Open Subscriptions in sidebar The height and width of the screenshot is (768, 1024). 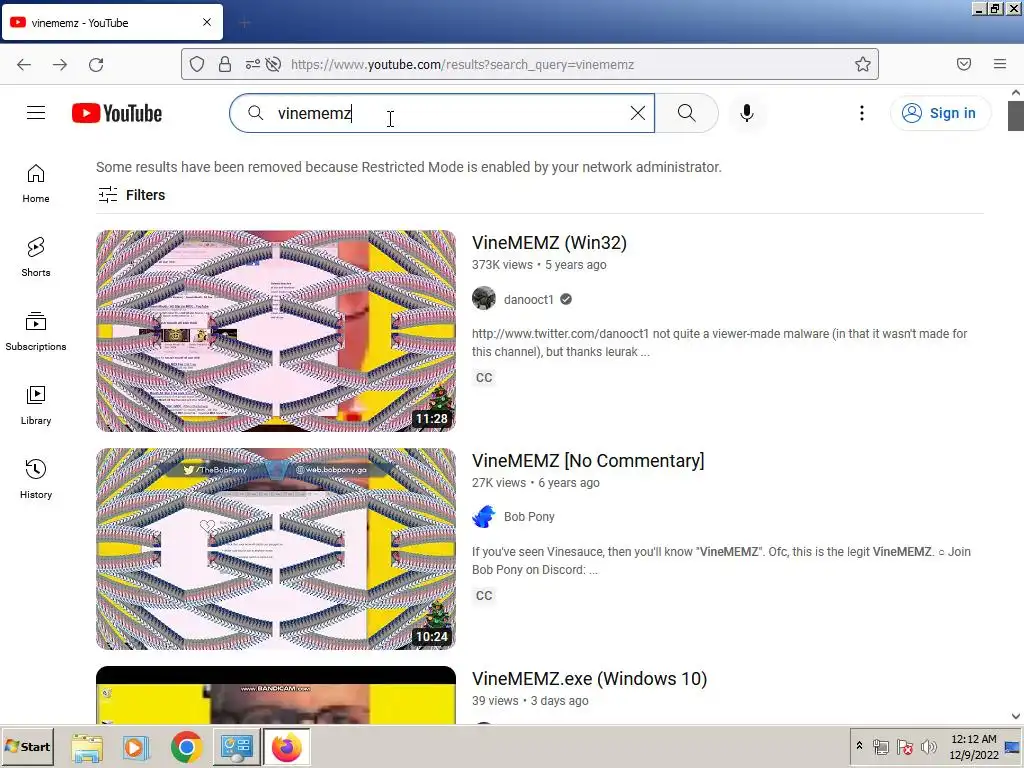pyautogui.click(x=36, y=331)
